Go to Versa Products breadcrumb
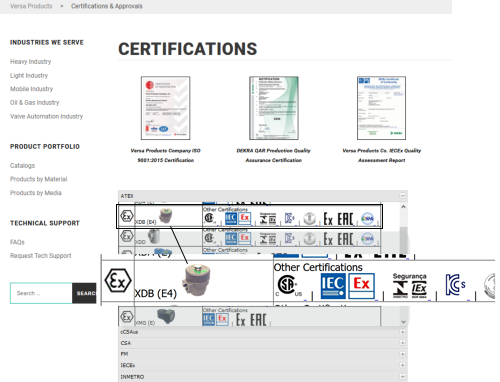The image size is (500, 382). tap(31, 6)
